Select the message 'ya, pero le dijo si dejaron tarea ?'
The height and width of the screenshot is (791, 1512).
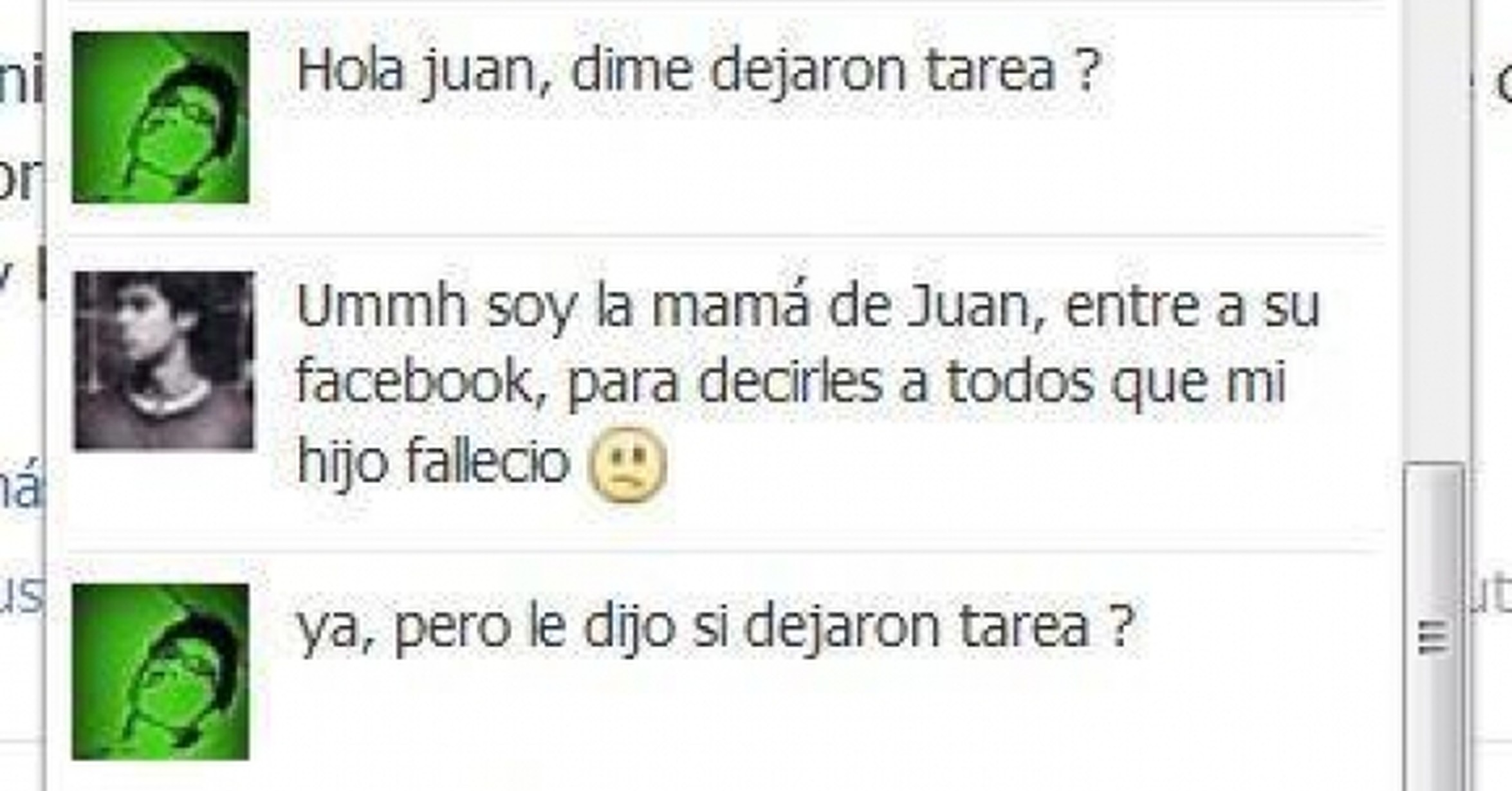pos(715,628)
